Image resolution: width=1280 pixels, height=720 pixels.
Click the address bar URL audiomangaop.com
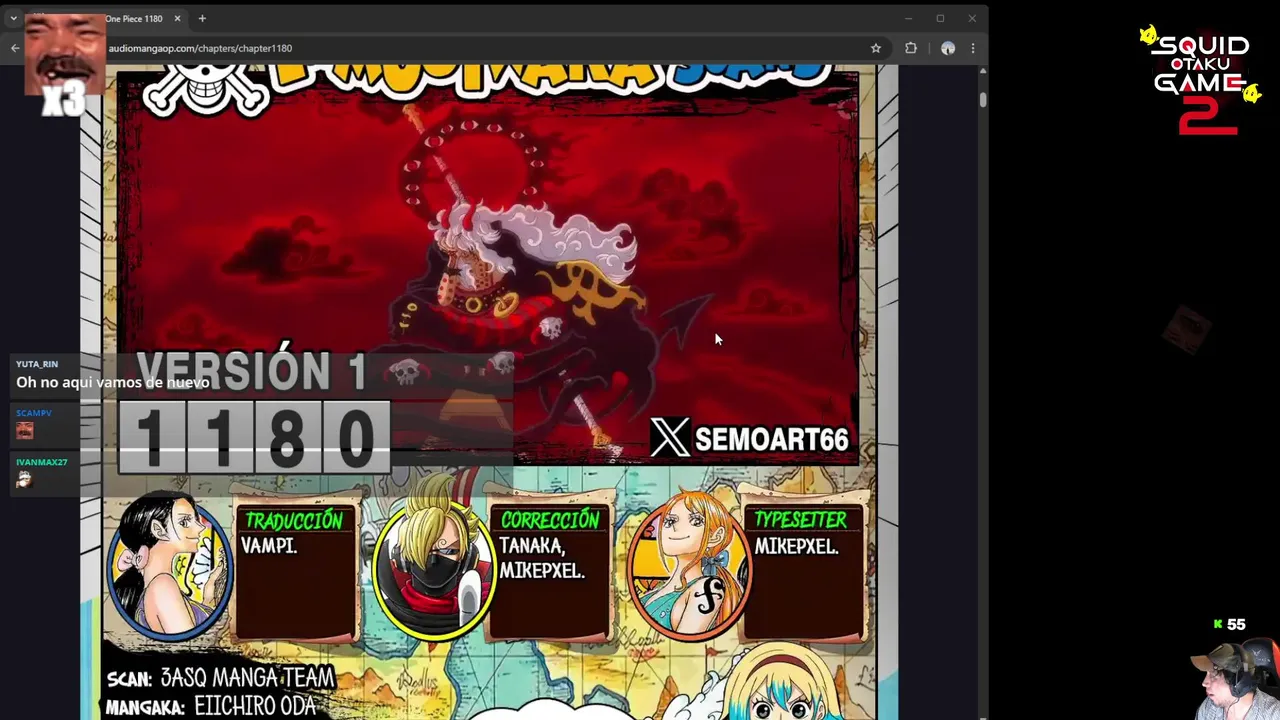[x=200, y=48]
